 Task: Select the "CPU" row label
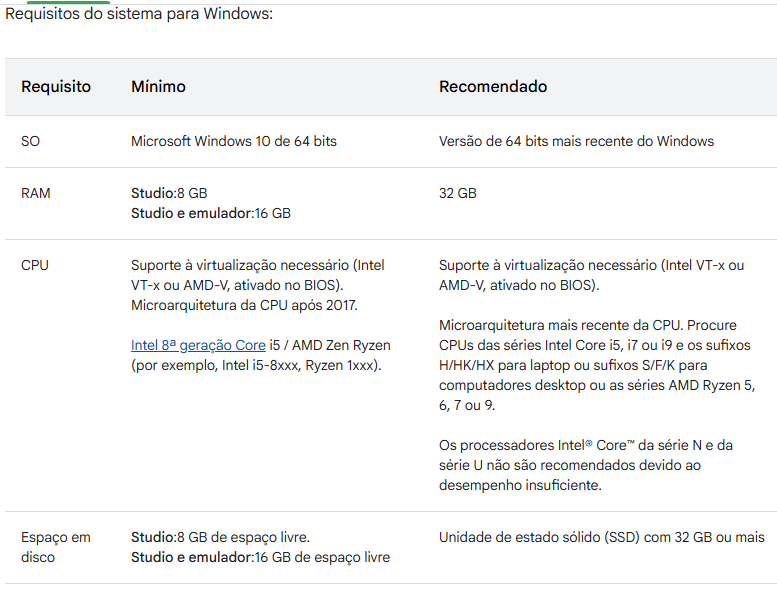click(35, 265)
